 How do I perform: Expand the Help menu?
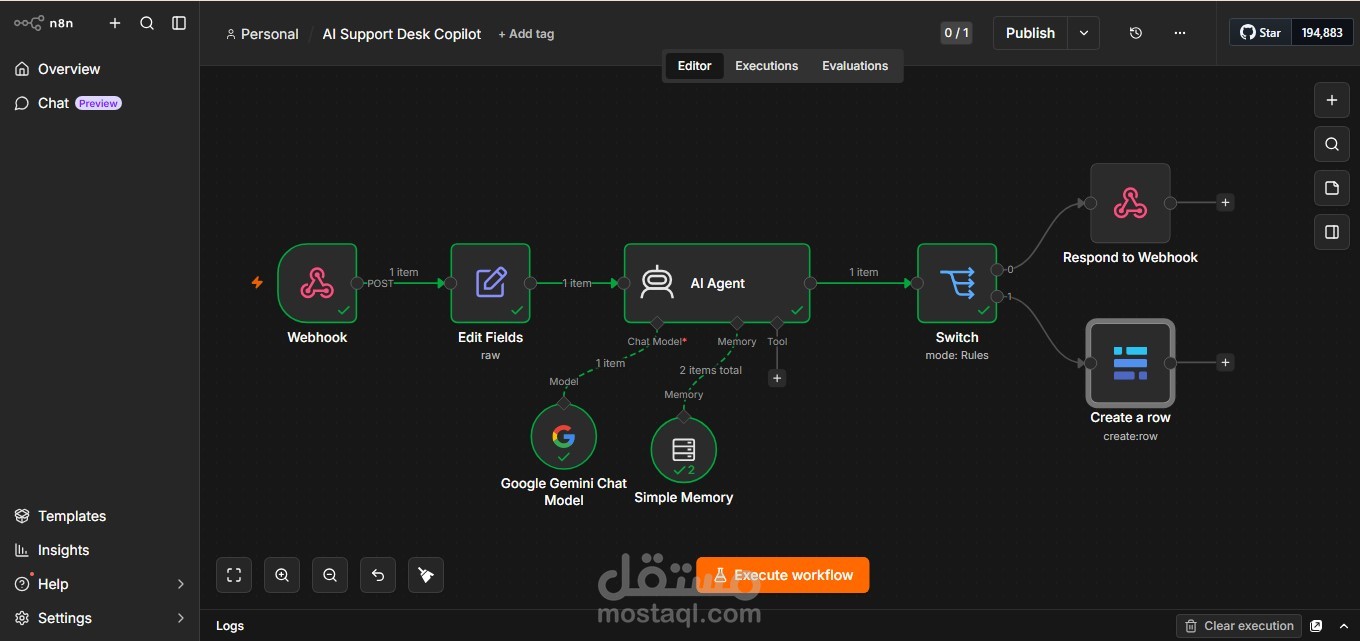100,584
